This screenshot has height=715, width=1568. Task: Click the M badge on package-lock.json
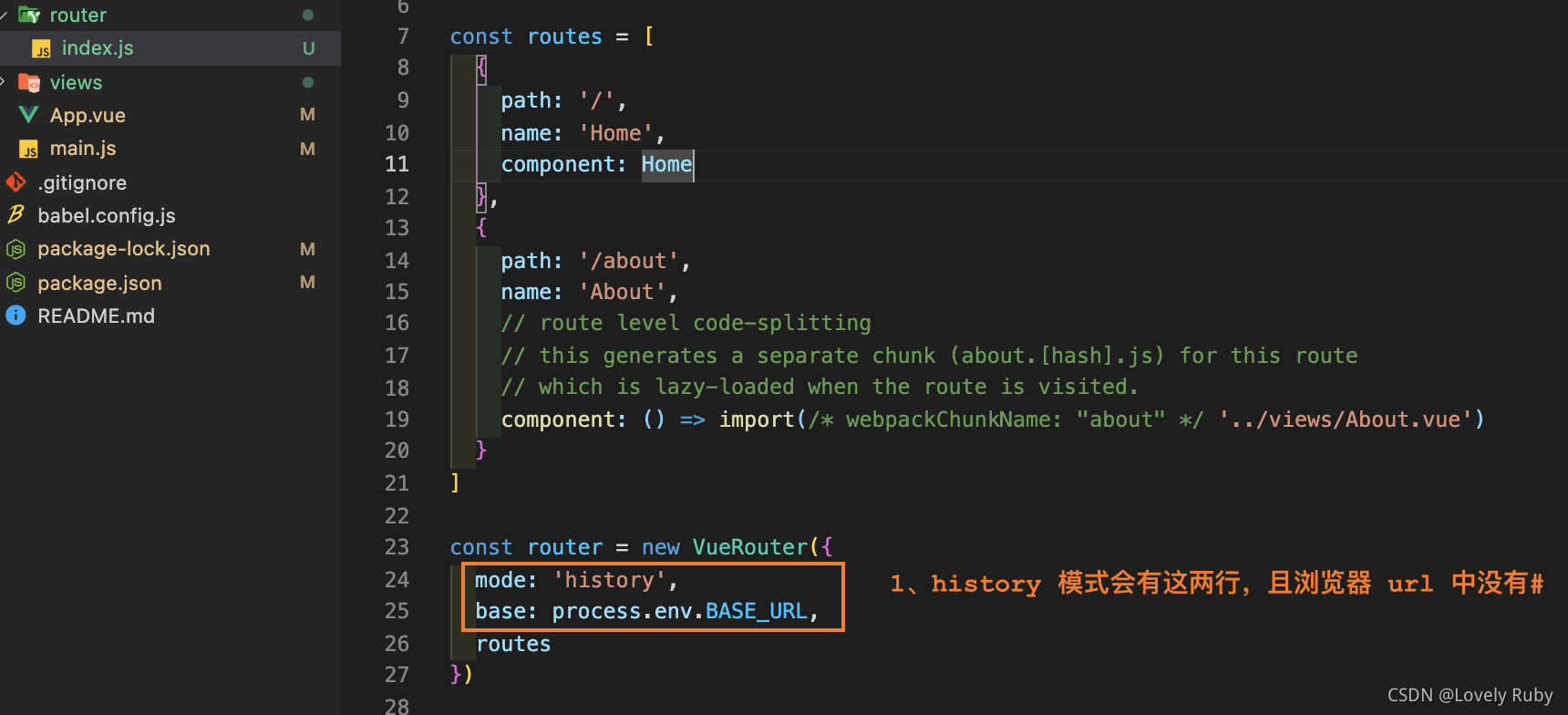pos(308,249)
